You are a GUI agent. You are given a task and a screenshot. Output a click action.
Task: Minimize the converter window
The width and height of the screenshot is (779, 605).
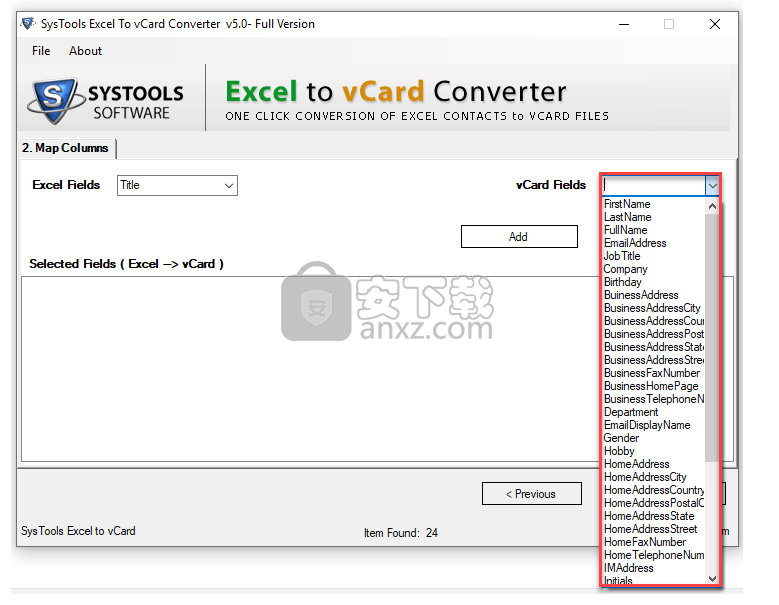(x=624, y=24)
